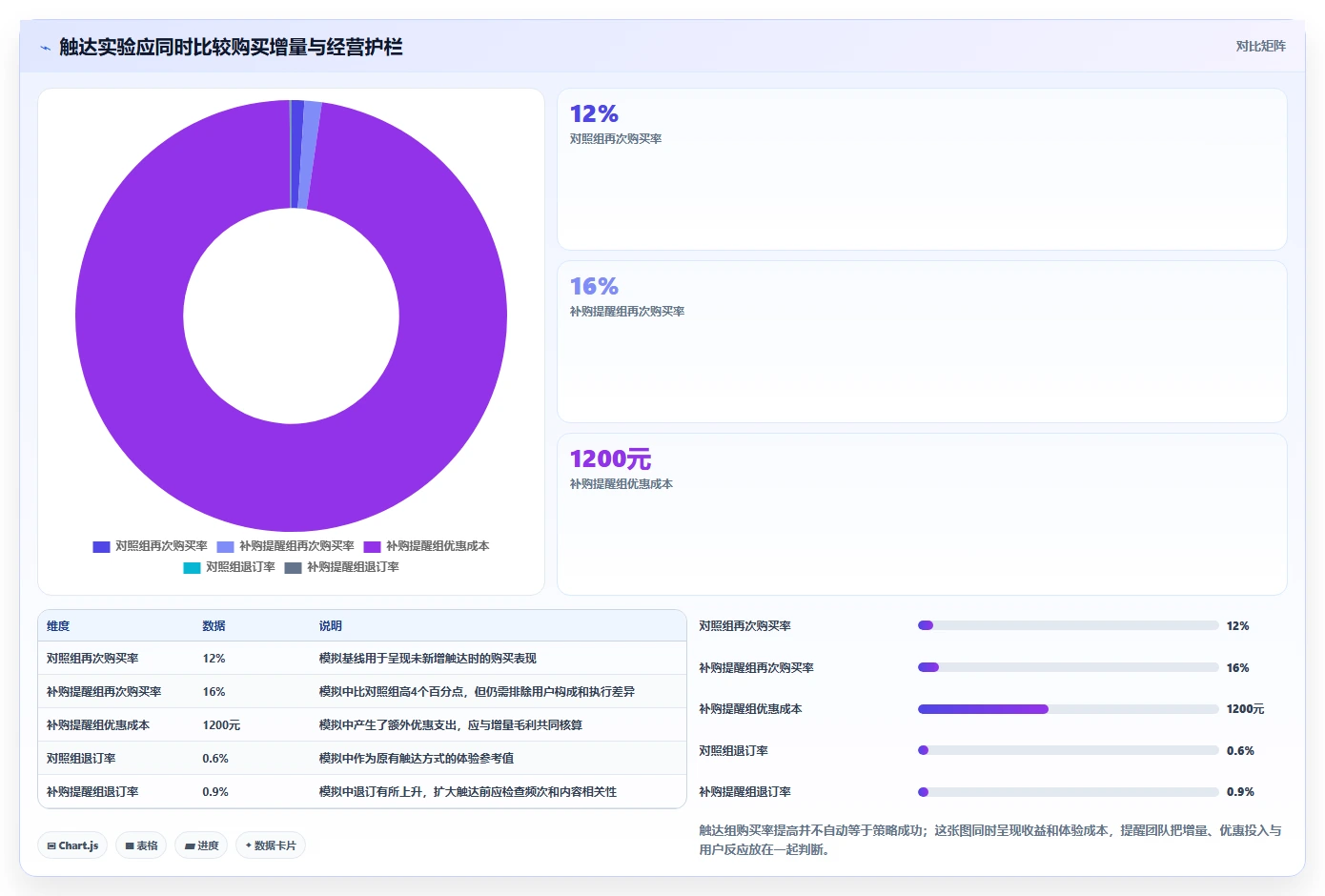Screen dimensions: 1325x896
Task: Click the table value 16%
Action: pyautogui.click(x=214, y=692)
